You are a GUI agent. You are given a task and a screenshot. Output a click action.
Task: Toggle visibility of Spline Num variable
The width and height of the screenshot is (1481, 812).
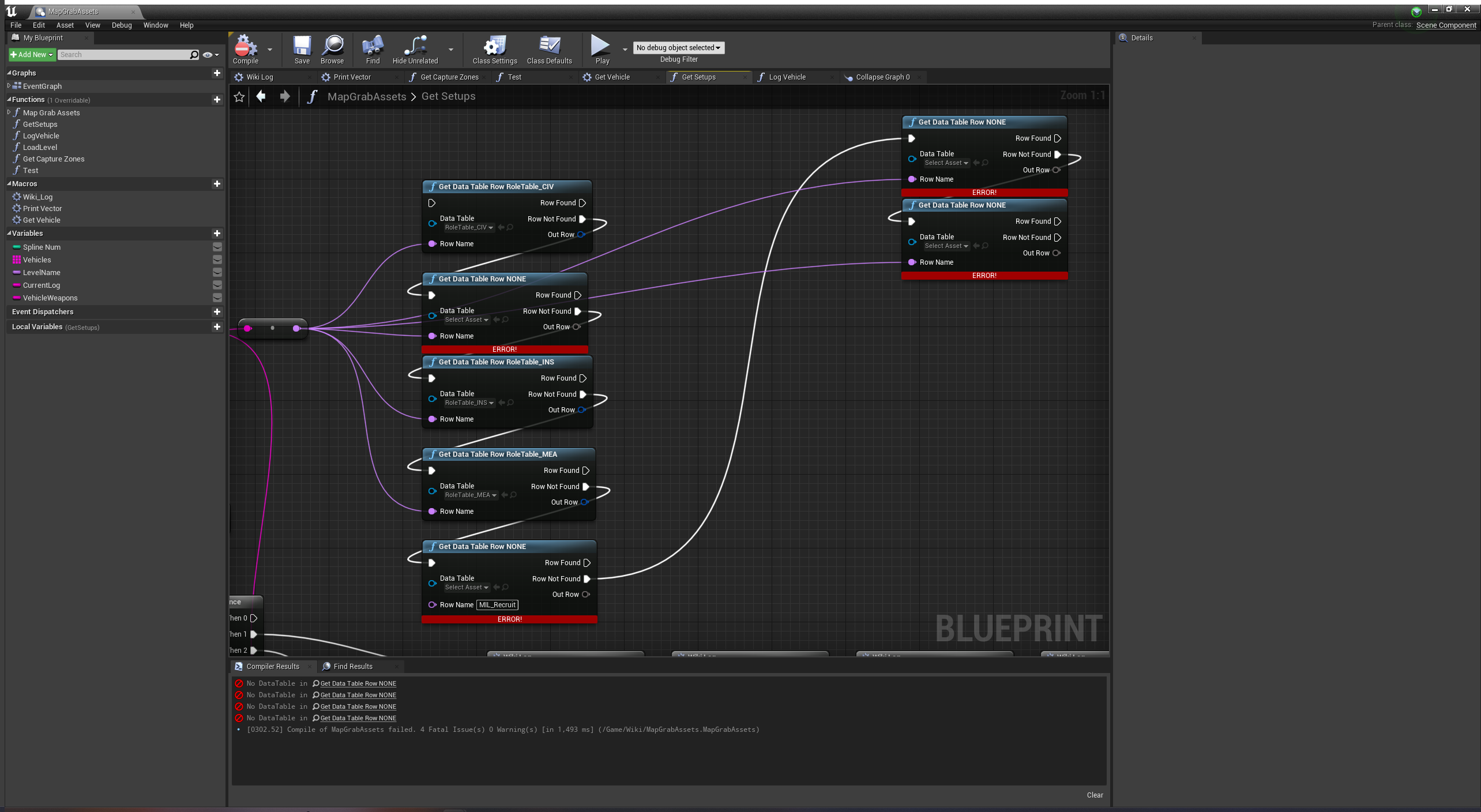coord(217,247)
